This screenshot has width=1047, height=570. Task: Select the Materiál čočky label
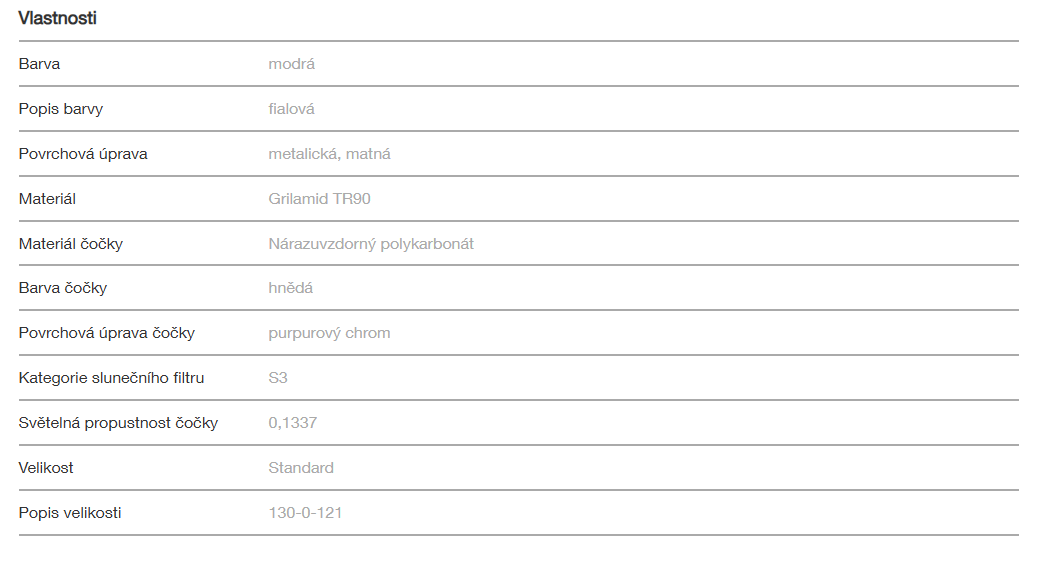(71, 244)
